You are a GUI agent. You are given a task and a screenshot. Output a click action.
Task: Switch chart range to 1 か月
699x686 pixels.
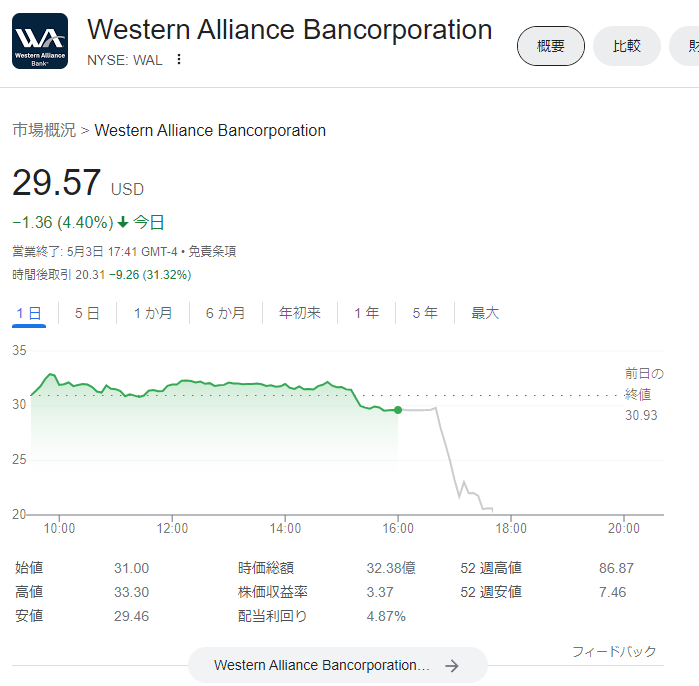pyautogui.click(x=153, y=313)
